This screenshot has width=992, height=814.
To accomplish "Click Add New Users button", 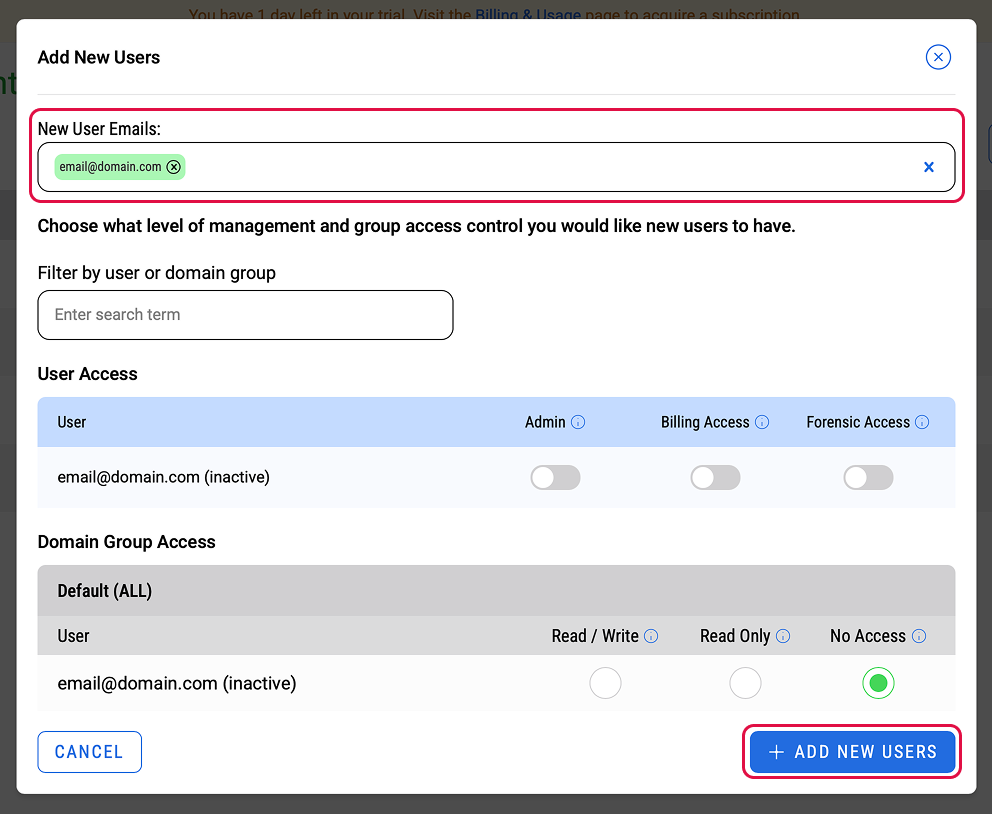I will tap(852, 752).
